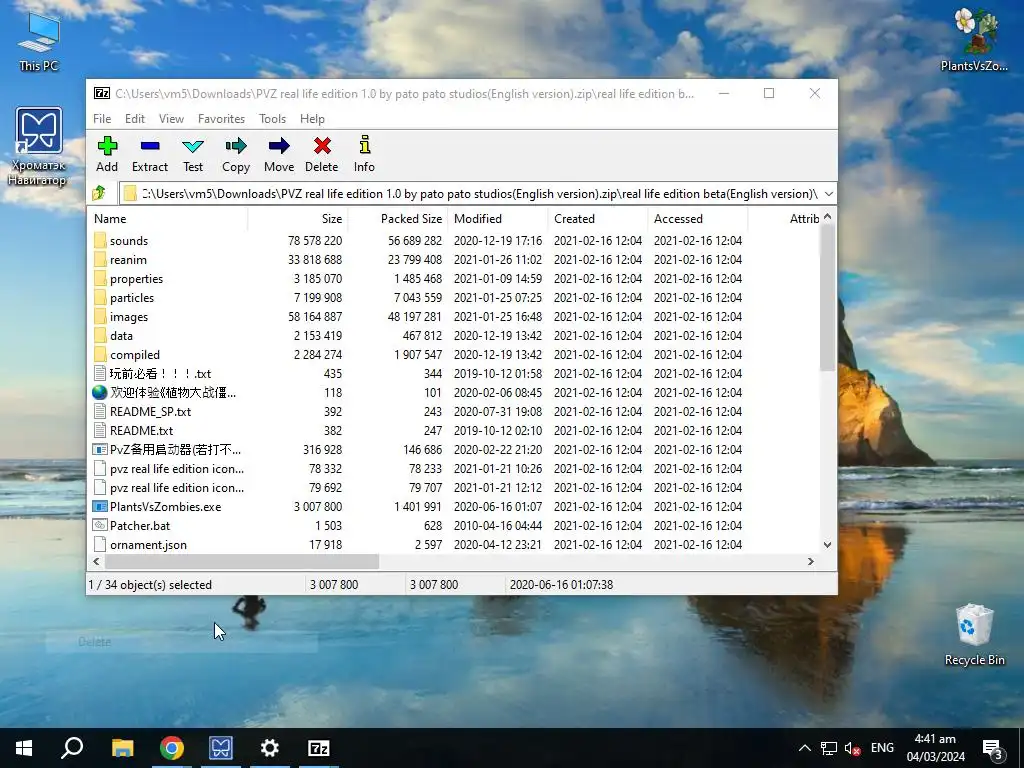This screenshot has height=768, width=1024.
Task: Open PlantsVsZombies desktop shortcut
Action: pos(974,39)
